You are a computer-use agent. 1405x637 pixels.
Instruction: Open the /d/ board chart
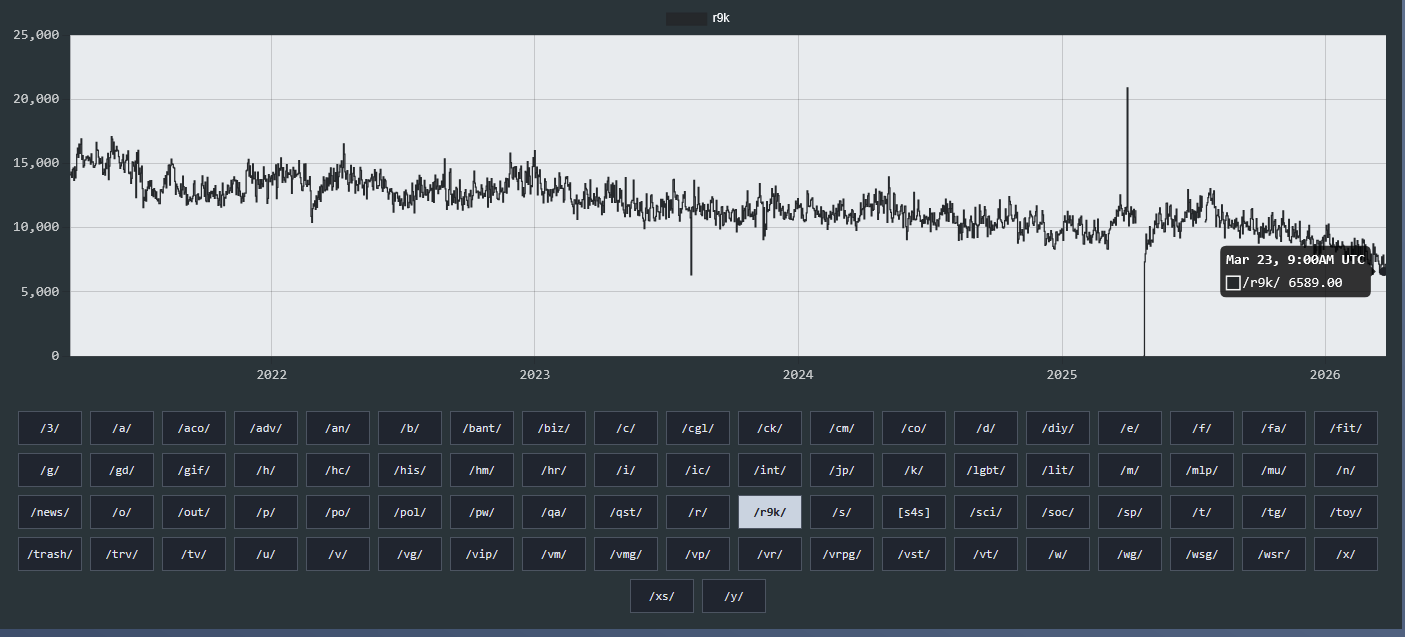[986, 428]
